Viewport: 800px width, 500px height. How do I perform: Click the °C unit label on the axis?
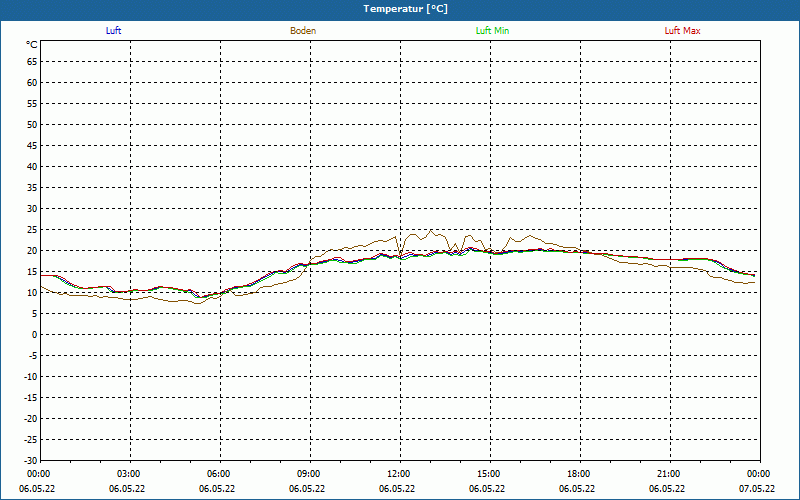(x=32, y=45)
